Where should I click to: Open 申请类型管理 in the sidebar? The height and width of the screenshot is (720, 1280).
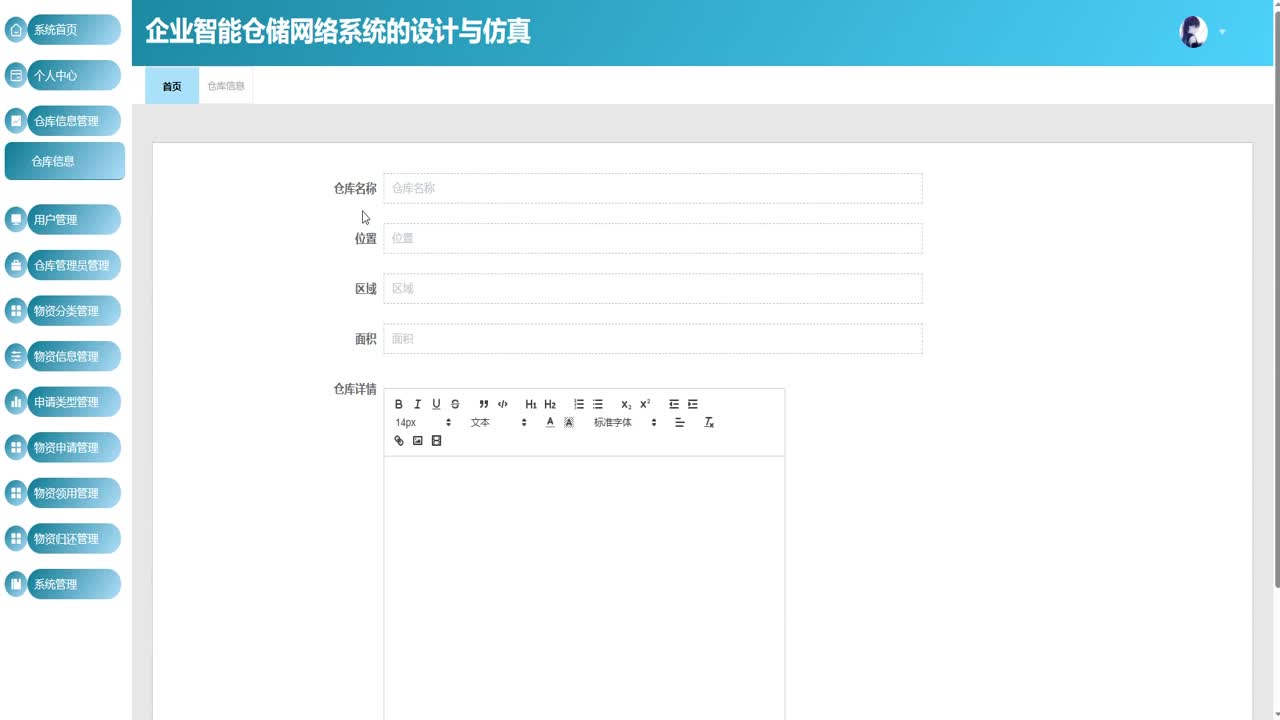[75, 402]
